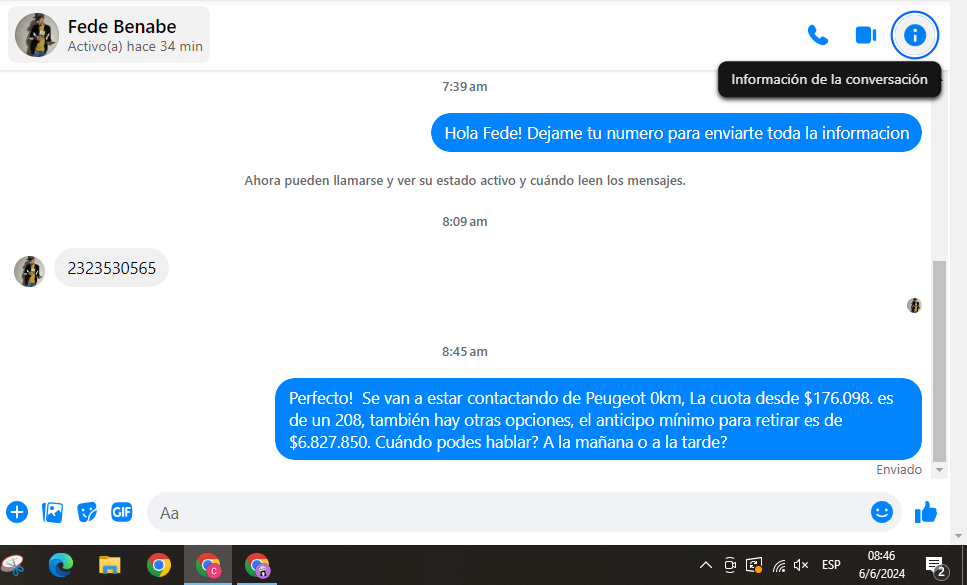Click Fede Benabe header avatar photo

coord(37,35)
